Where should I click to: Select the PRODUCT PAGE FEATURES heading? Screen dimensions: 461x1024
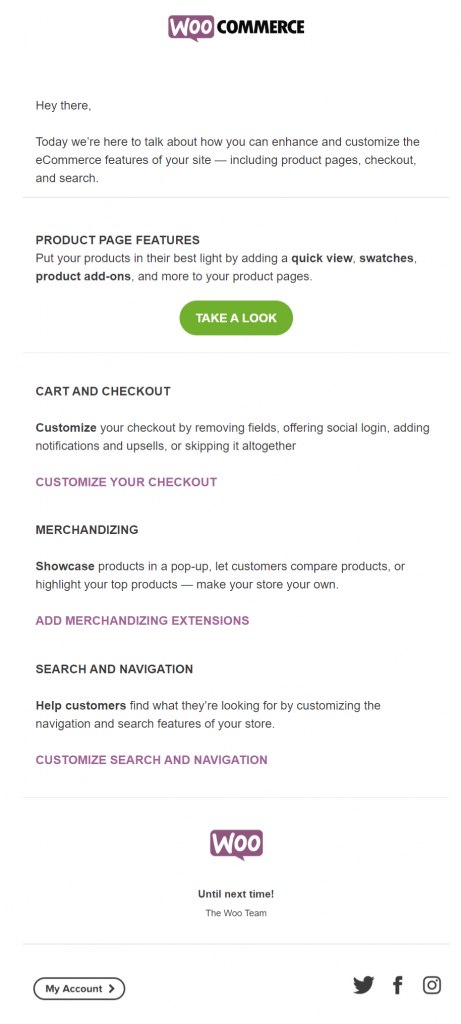[x=118, y=240]
